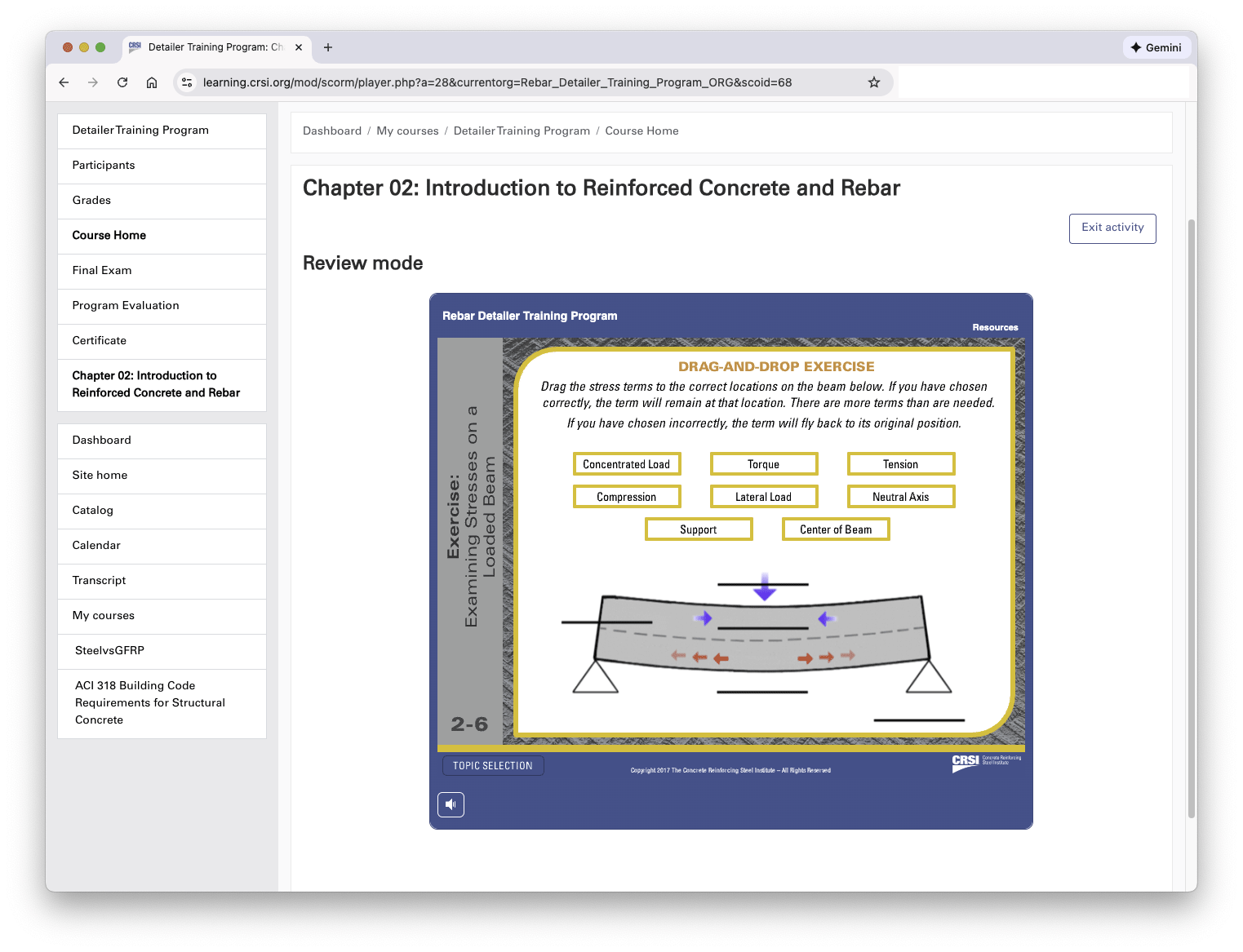The image size is (1243, 952).
Task: Select the Tension drag term
Action: (x=901, y=463)
